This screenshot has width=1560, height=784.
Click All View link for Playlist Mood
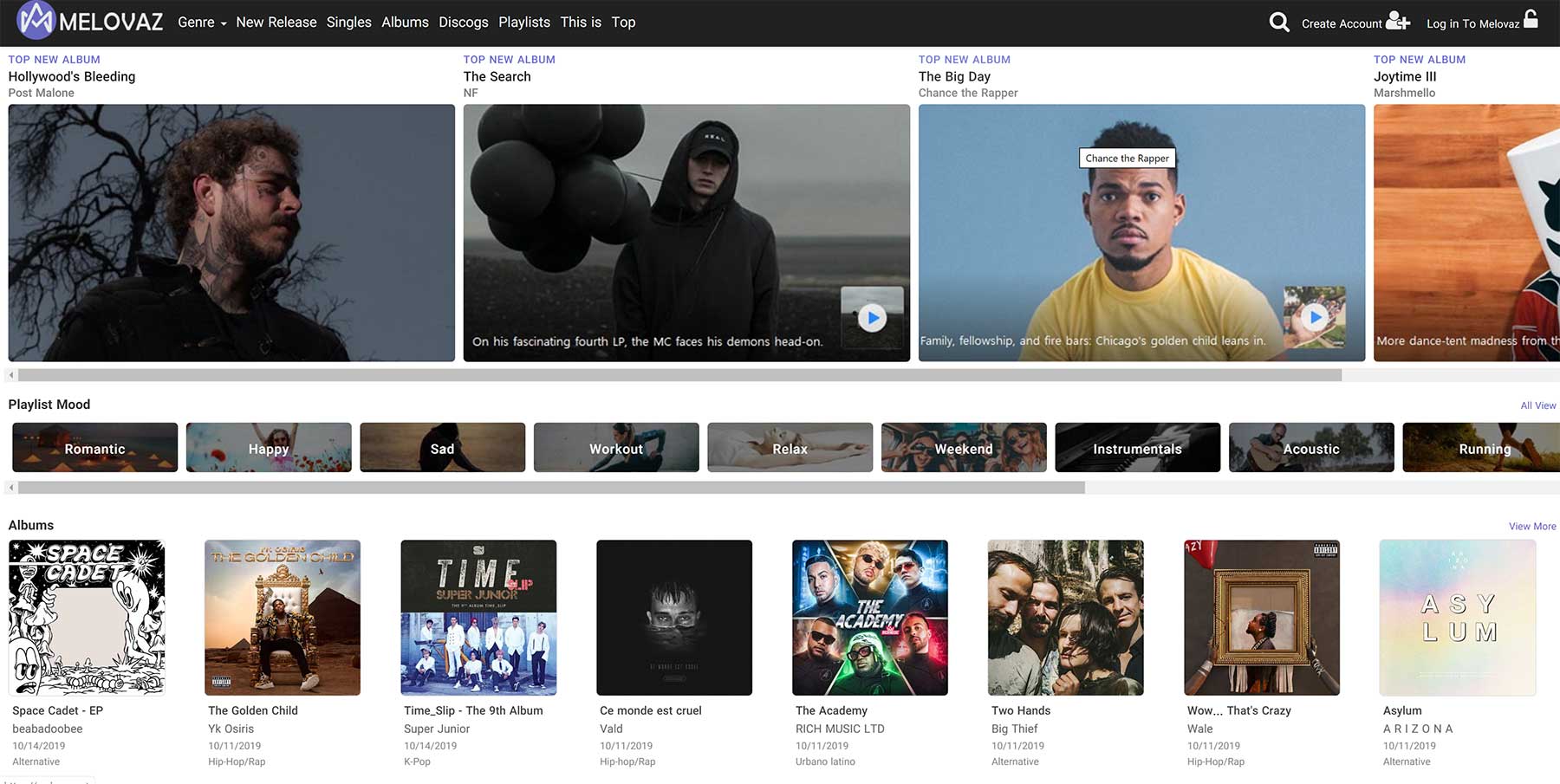1537,405
